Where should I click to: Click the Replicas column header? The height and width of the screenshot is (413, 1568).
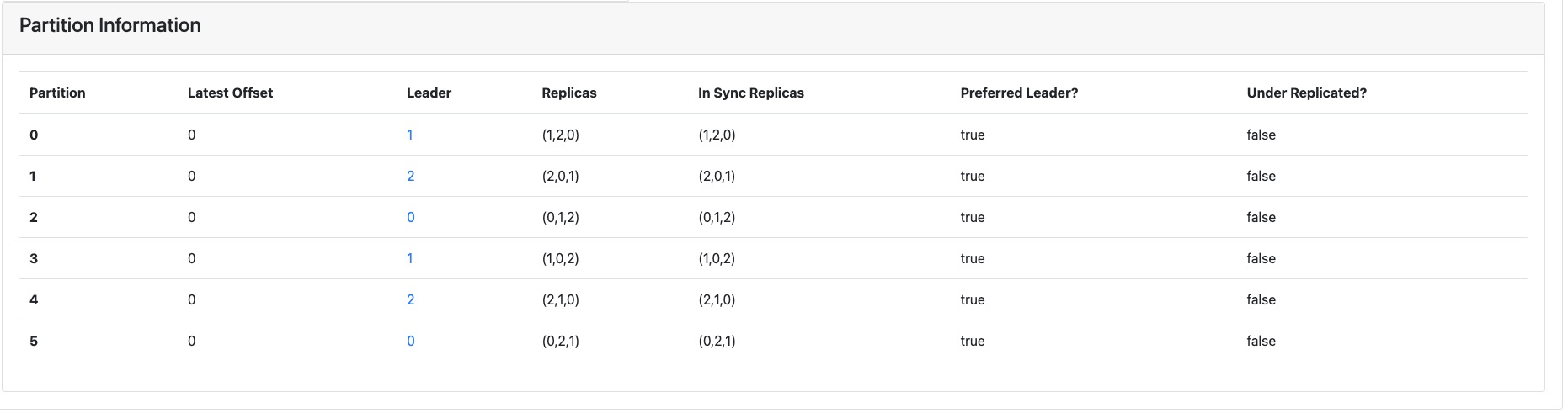point(568,93)
